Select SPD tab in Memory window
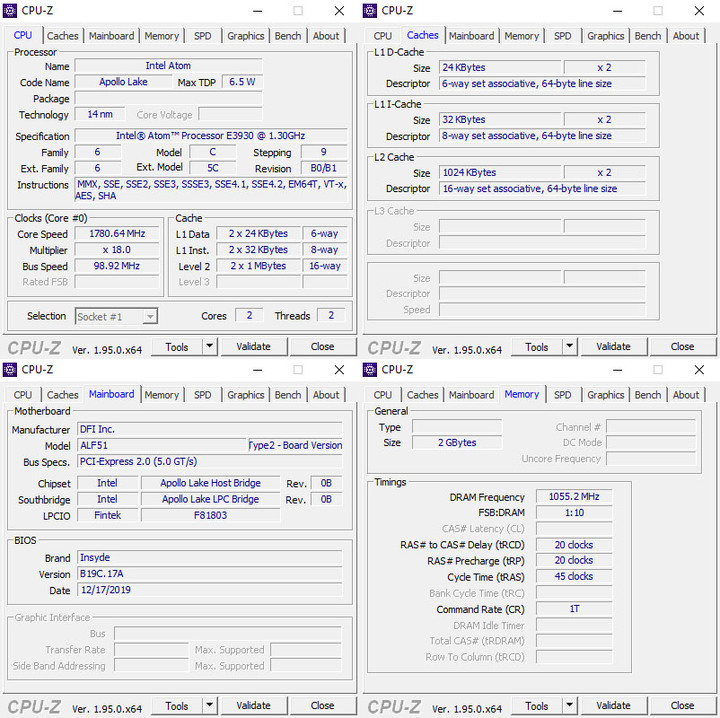The image size is (720, 718). [562, 395]
